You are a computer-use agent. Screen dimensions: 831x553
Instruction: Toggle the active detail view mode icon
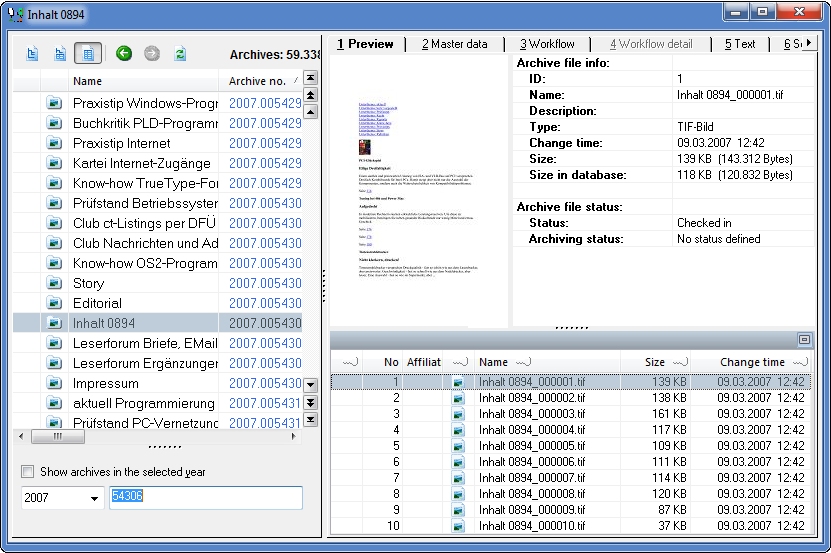(88, 54)
